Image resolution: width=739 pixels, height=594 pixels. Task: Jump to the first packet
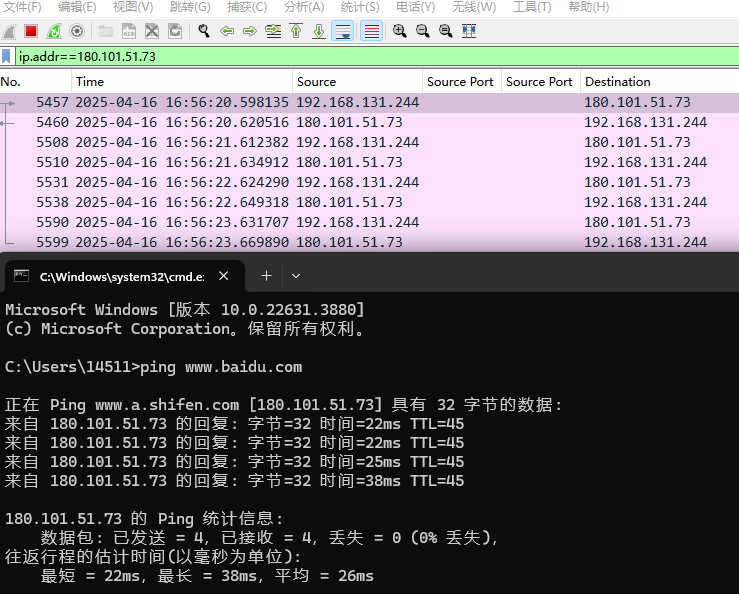pyautogui.click(x=296, y=32)
